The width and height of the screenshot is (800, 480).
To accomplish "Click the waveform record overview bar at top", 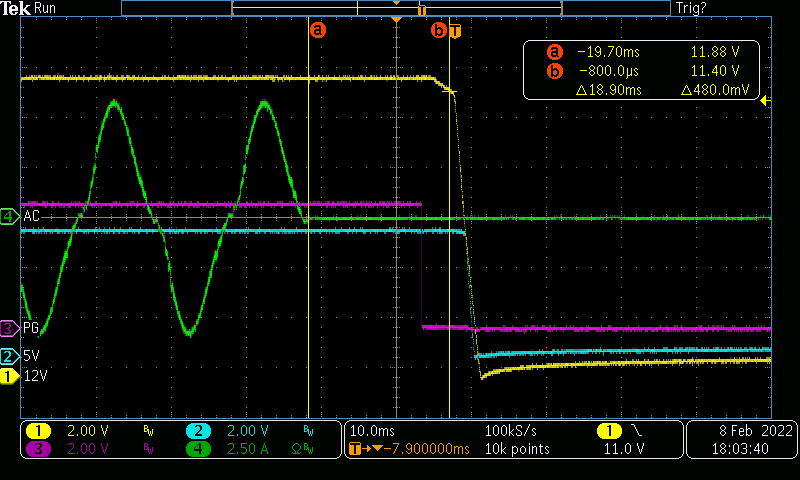I will (395, 8).
